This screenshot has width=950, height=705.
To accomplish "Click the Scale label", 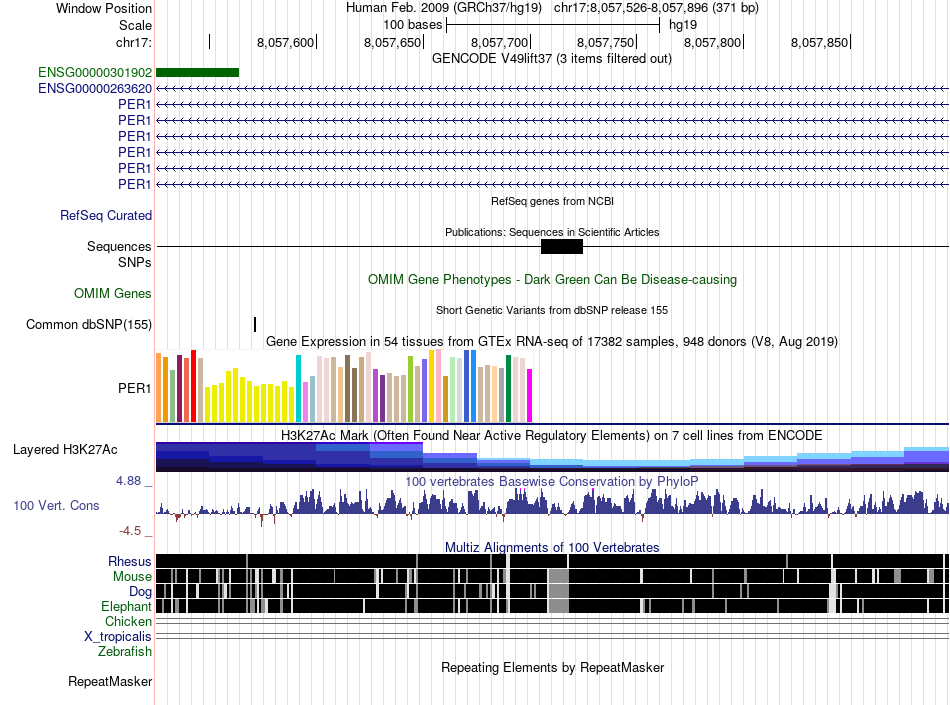I will (135, 25).
